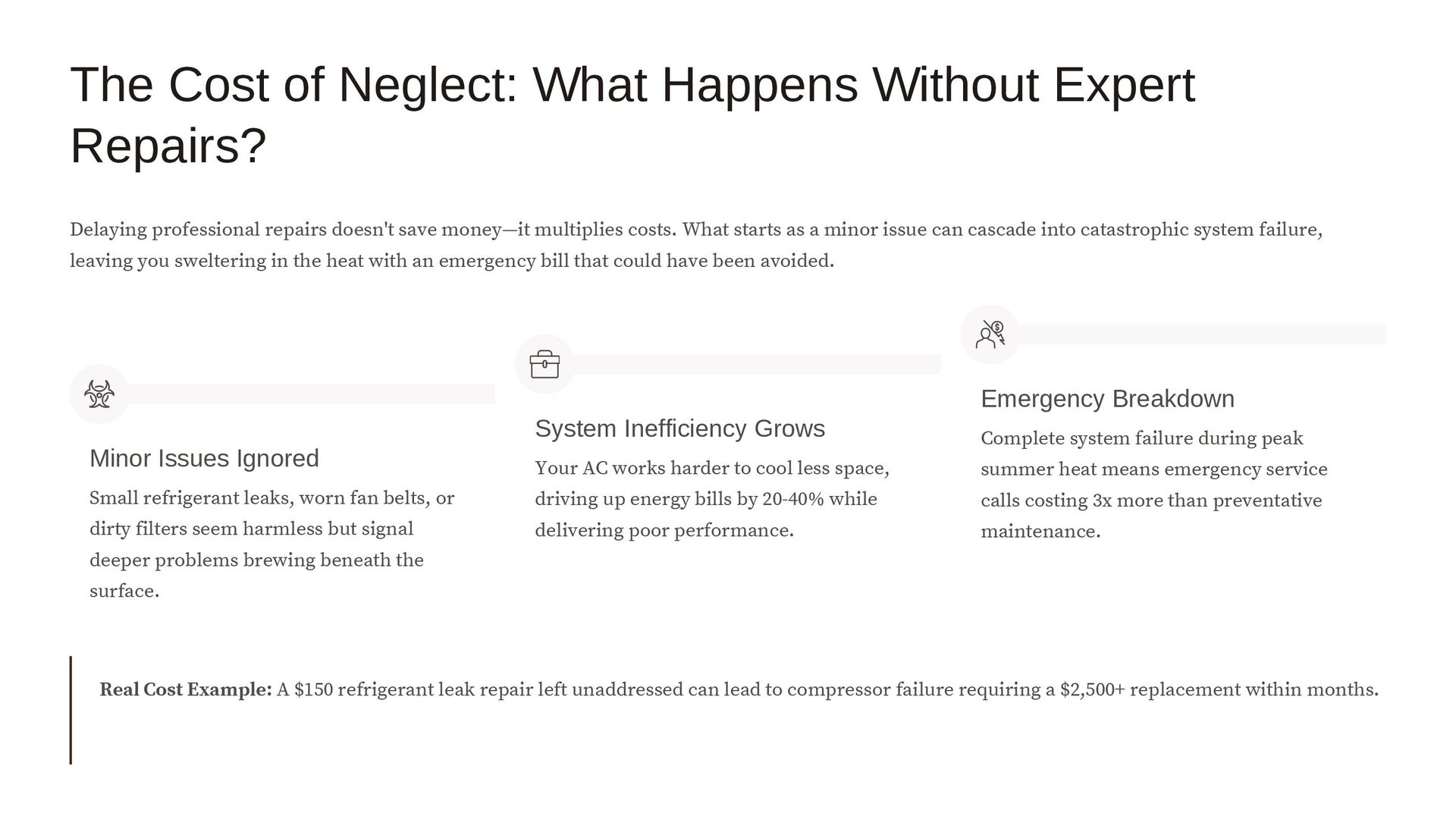Click the person with dollar icon

[990, 334]
